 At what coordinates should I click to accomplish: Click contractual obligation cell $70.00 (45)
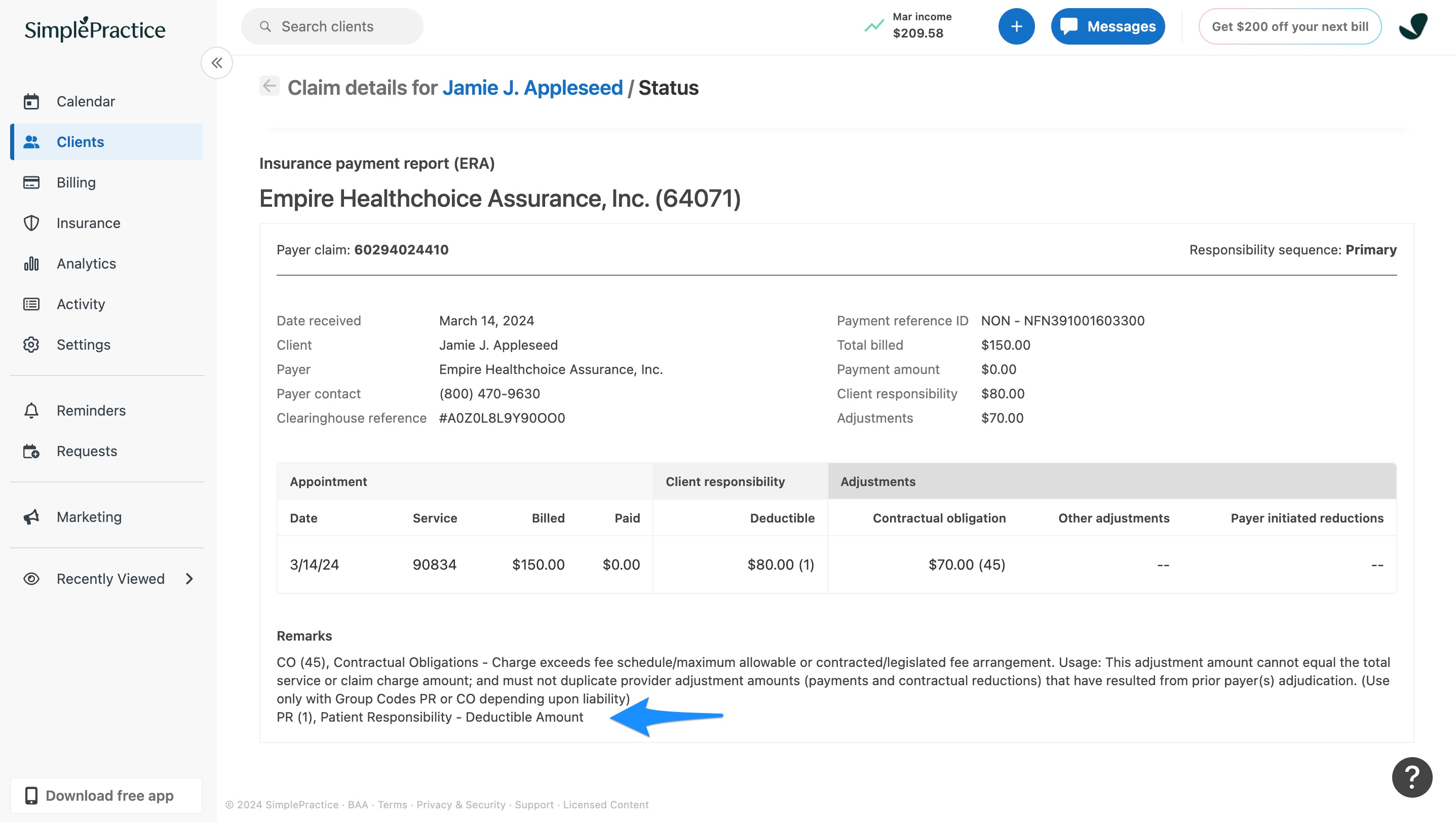(967, 565)
